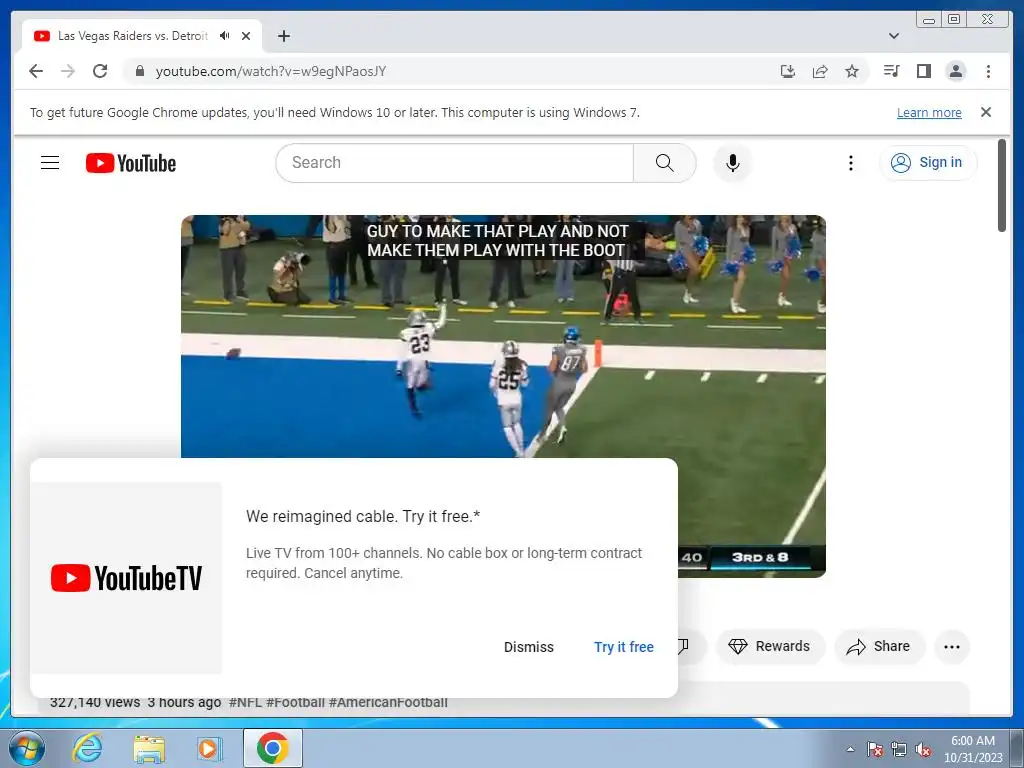The width and height of the screenshot is (1024, 768).
Task: Click the Sign in button
Action: (x=928, y=163)
